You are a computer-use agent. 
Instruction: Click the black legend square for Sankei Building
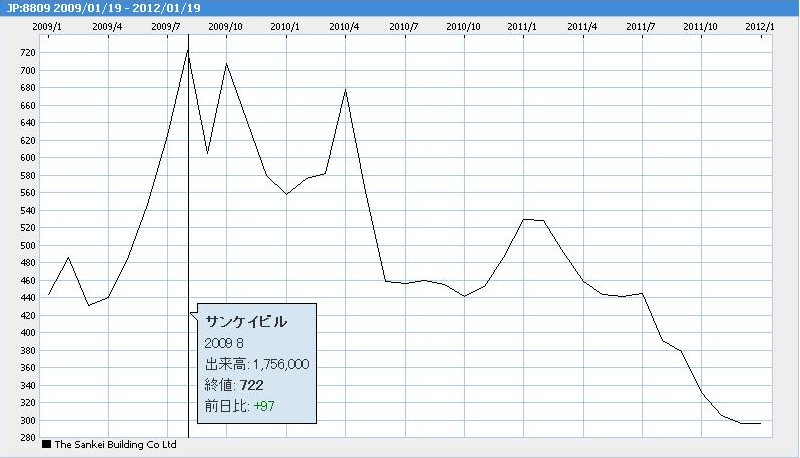coord(46,444)
